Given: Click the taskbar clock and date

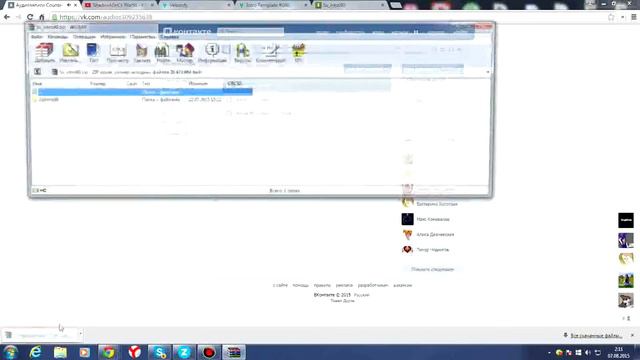Looking at the screenshot, I should pyautogui.click(x=619, y=352).
